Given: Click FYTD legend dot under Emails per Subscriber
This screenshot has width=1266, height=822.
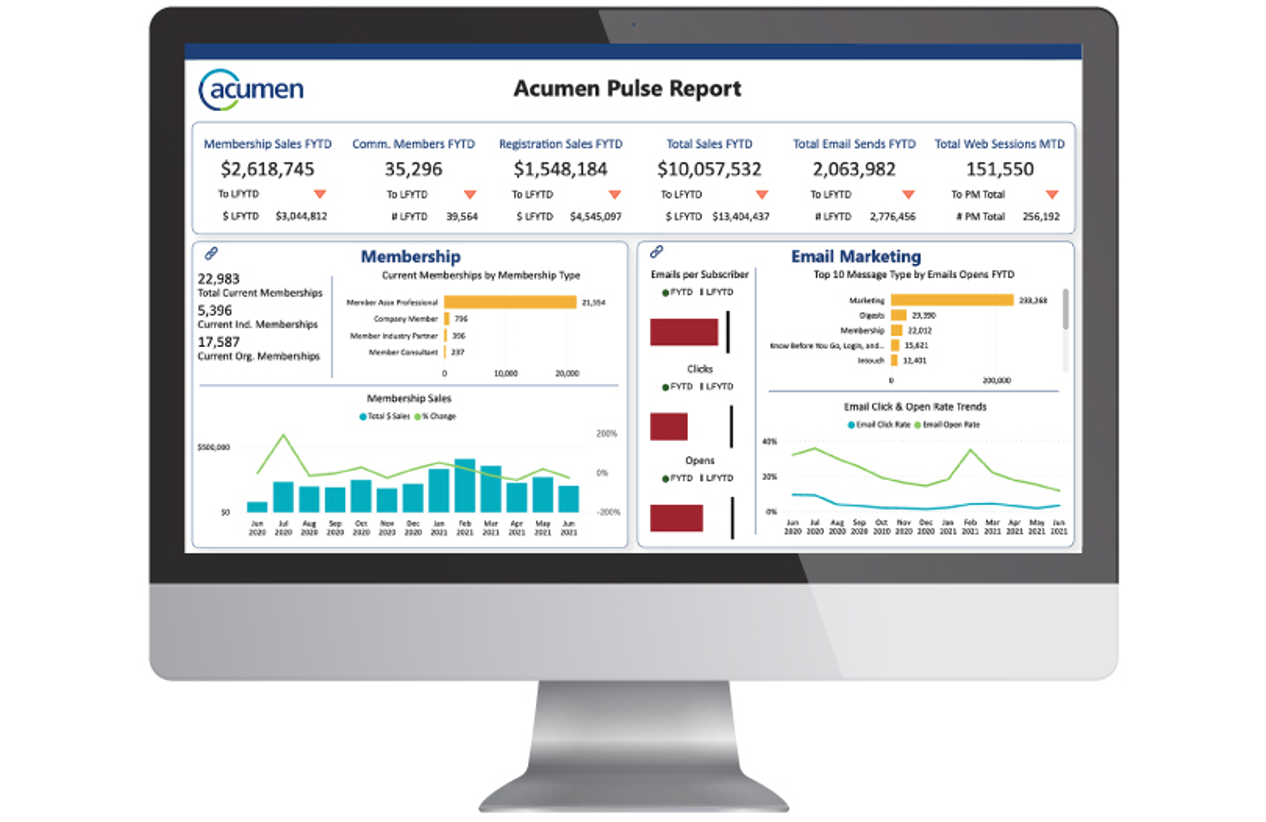Looking at the screenshot, I should coord(665,292).
